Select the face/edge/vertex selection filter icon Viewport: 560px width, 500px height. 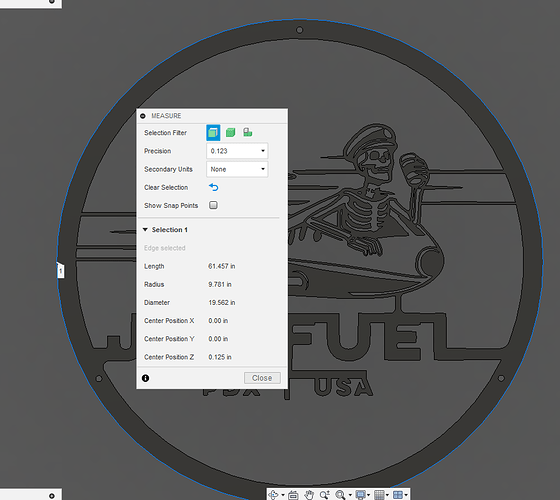click(213, 133)
